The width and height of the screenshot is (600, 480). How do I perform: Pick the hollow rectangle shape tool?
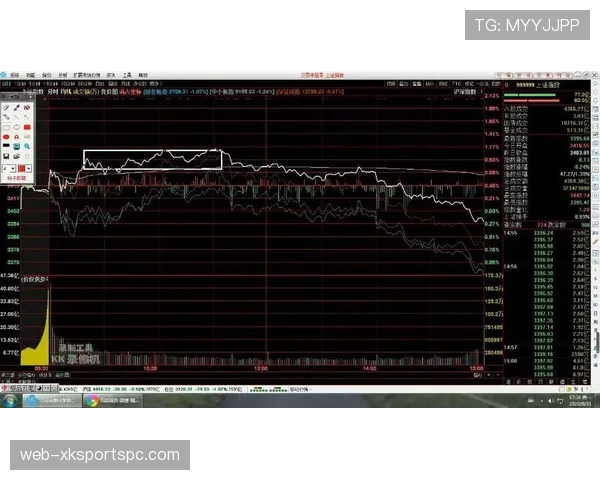point(6,127)
